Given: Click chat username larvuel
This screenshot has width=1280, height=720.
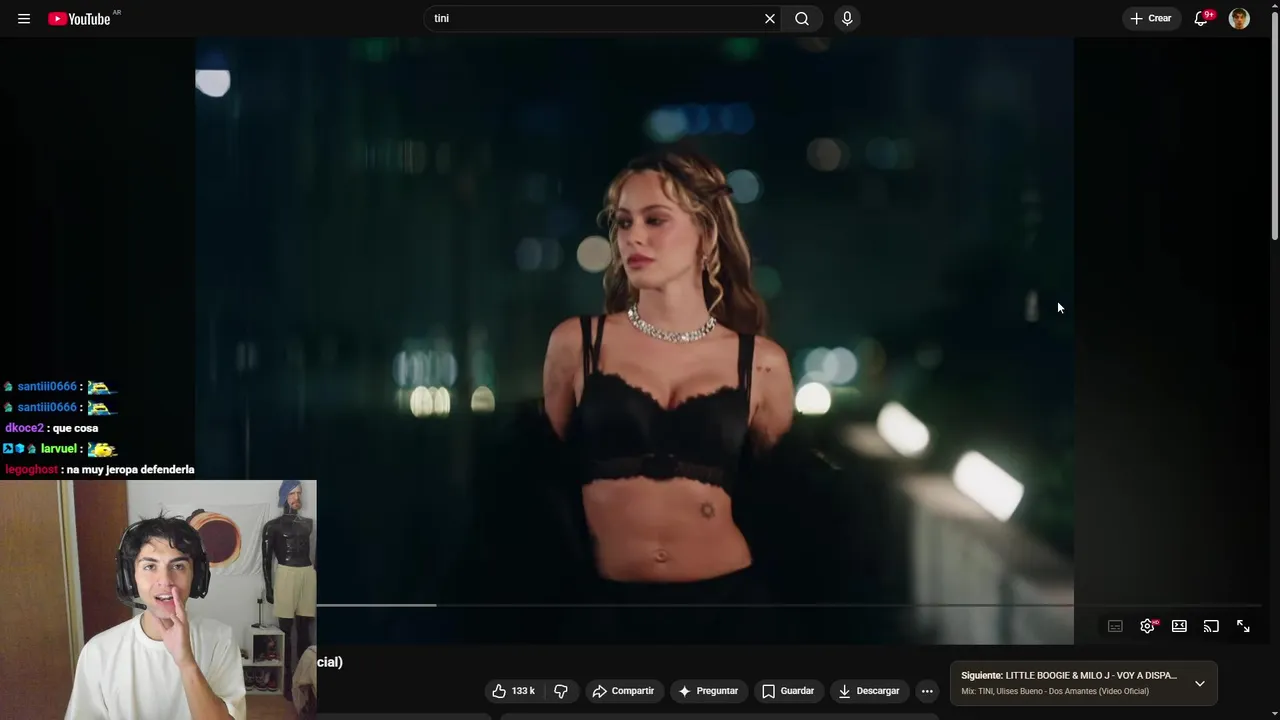Looking at the screenshot, I should tap(59, 449).
